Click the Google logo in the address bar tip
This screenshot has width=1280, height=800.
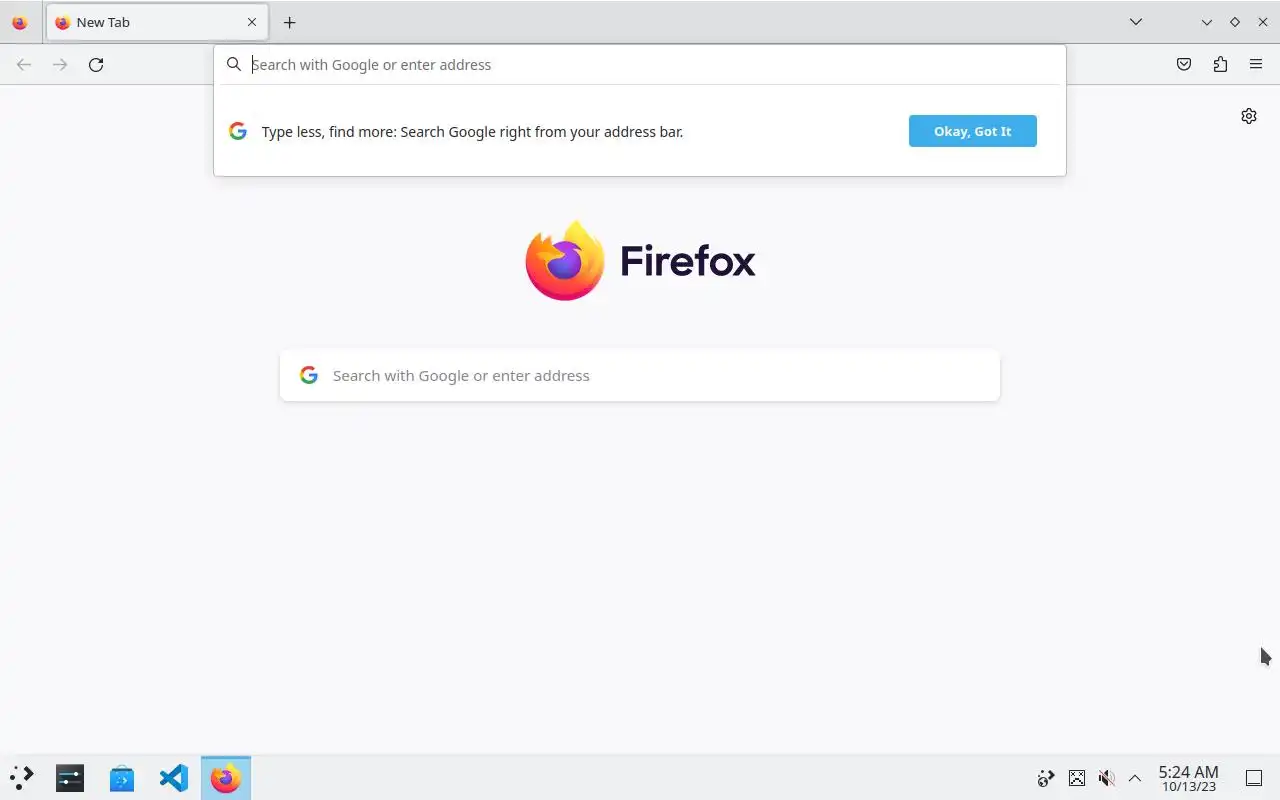pos(238,131)
